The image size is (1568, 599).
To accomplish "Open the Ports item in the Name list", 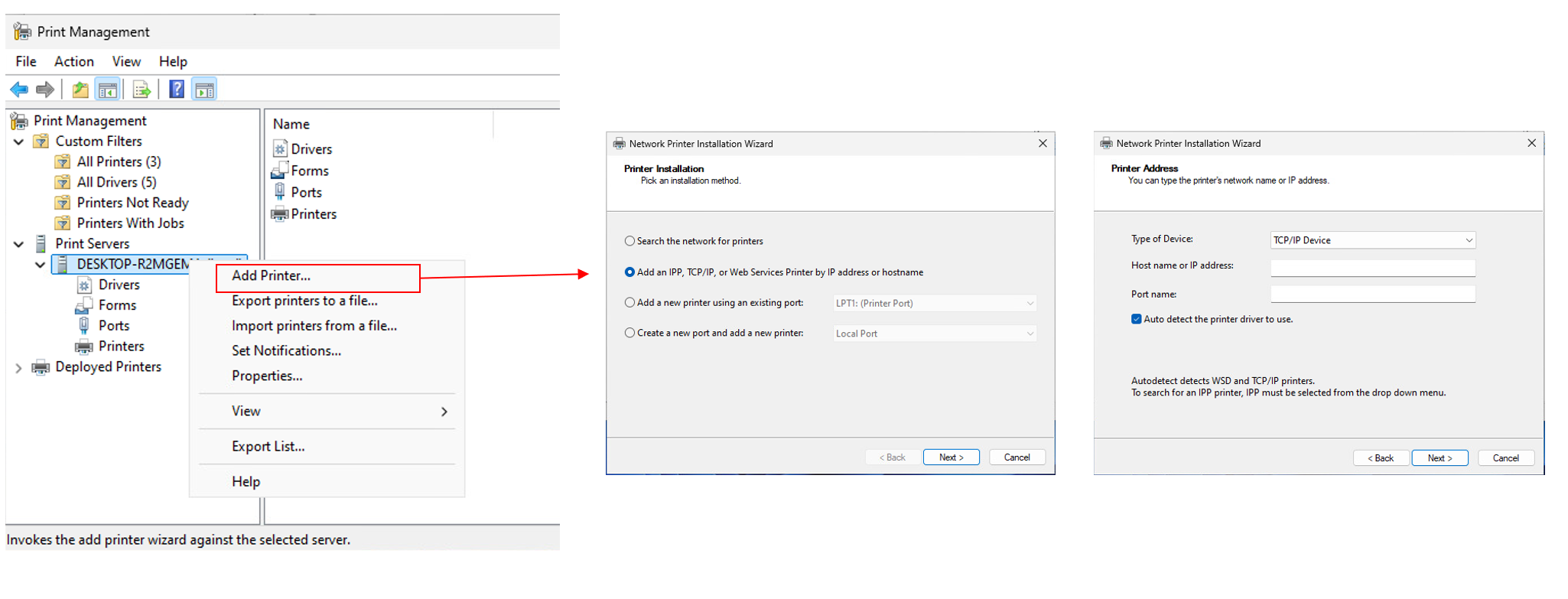I will (306, 193).
